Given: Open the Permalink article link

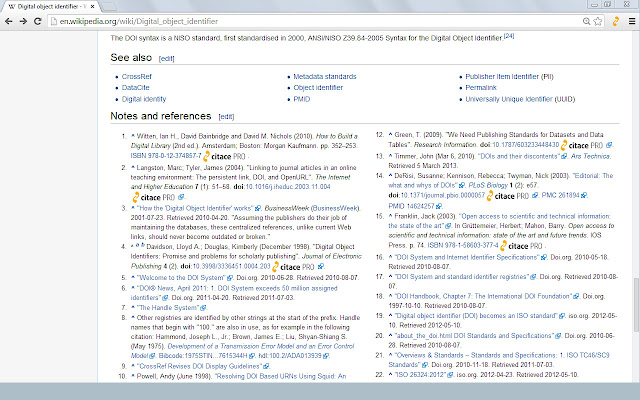Looking at the screenshot, I should (x=493, y=88).
